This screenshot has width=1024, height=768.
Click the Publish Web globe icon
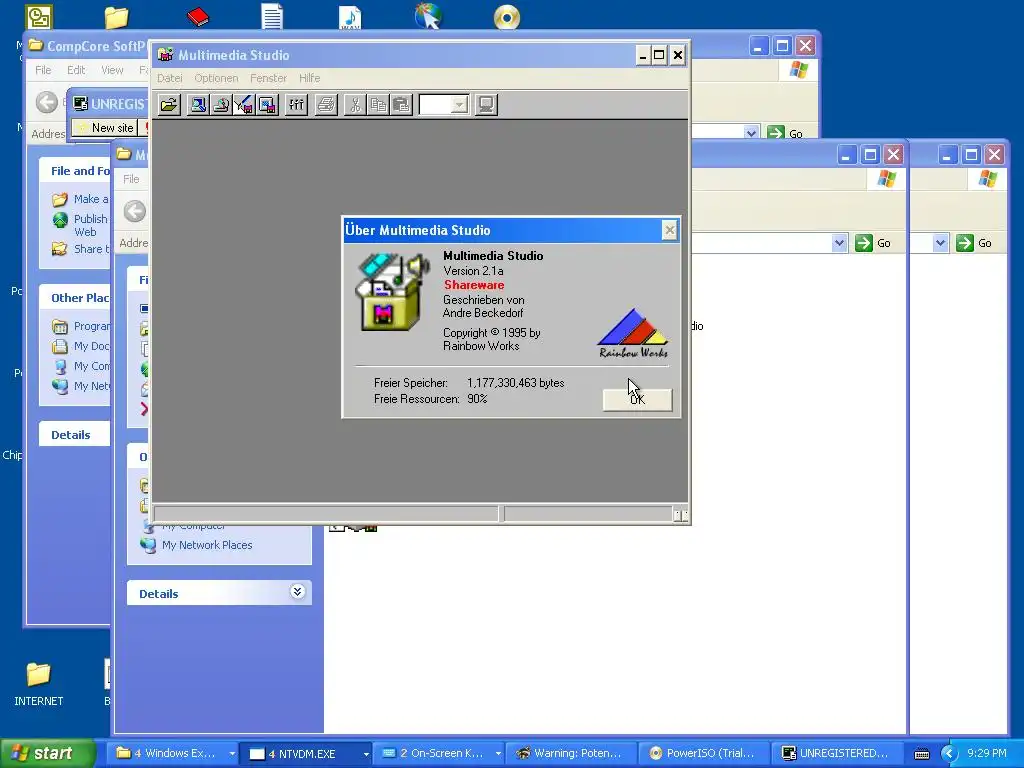(60, 220)
